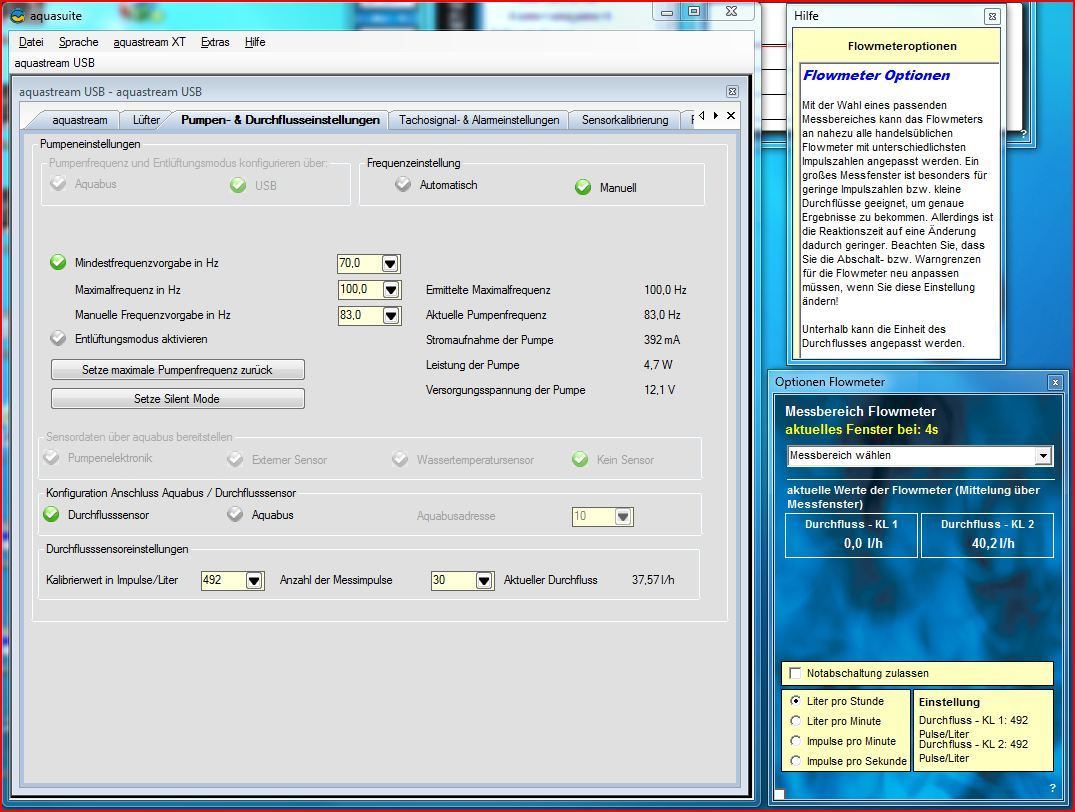Open the Sprache menu

point(78,42)
